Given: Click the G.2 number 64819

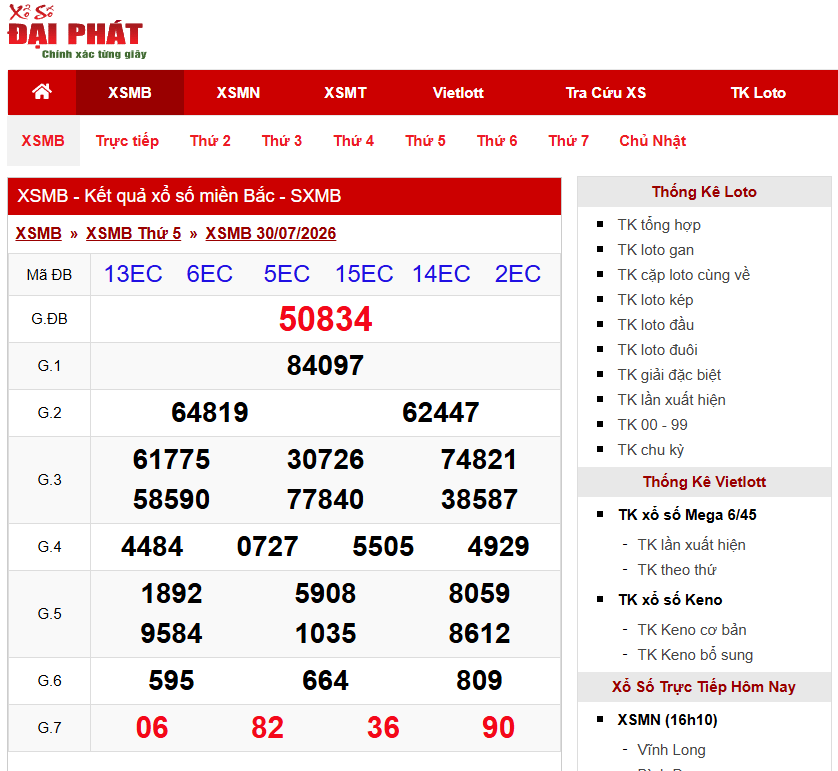Looking at the screenshot, I should pyautogui.click(x=210, y=413).
